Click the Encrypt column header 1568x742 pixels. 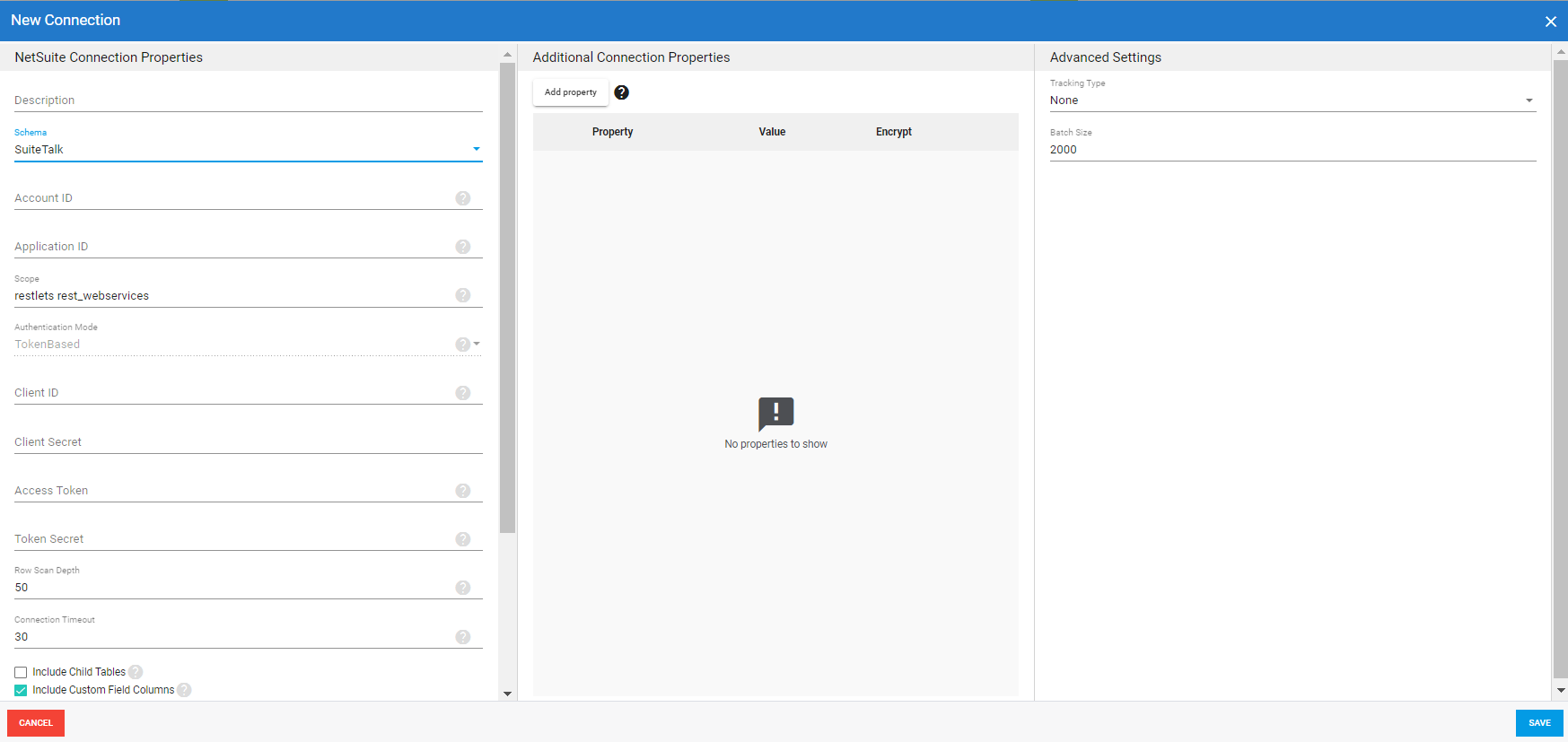(x=893, y=132)
